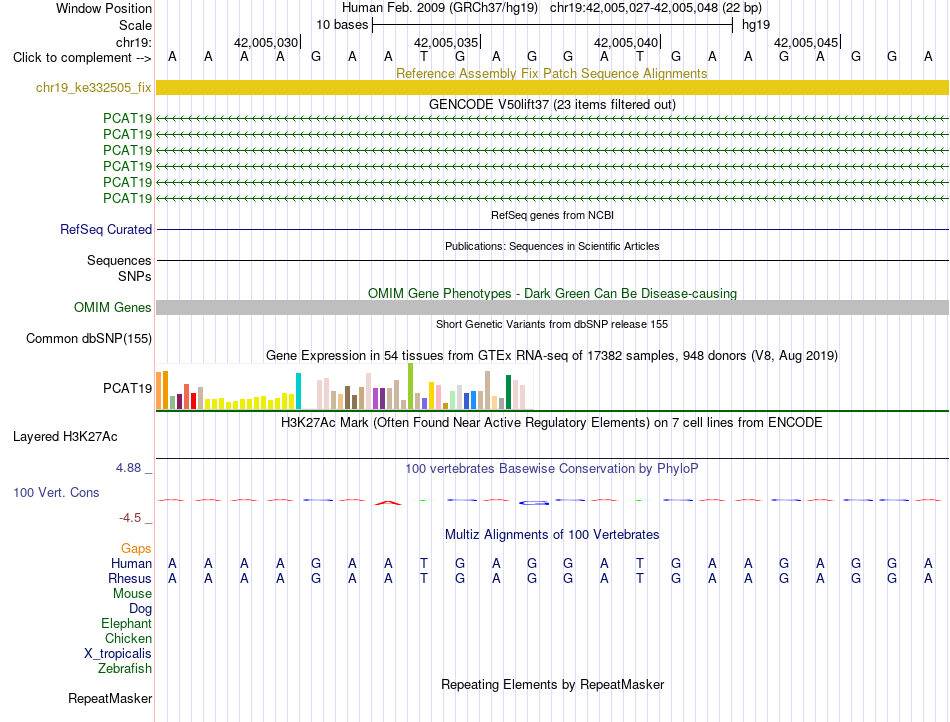
Task: Click the large red A in PhyloP track
Action: point(388,502)
